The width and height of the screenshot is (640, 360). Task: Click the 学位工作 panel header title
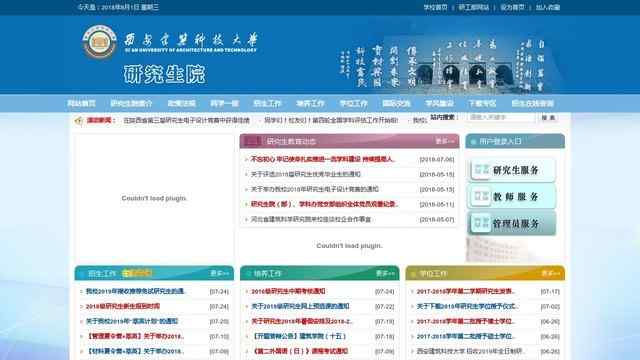pos(433,273)
